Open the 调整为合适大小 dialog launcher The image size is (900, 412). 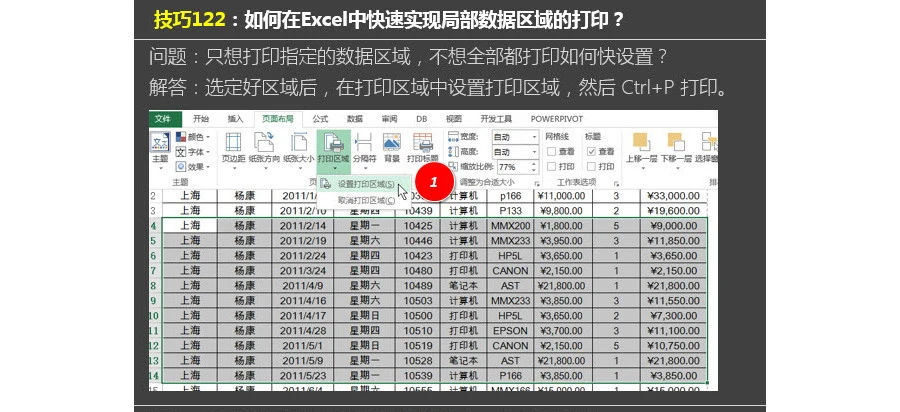[x=537, y=183]
